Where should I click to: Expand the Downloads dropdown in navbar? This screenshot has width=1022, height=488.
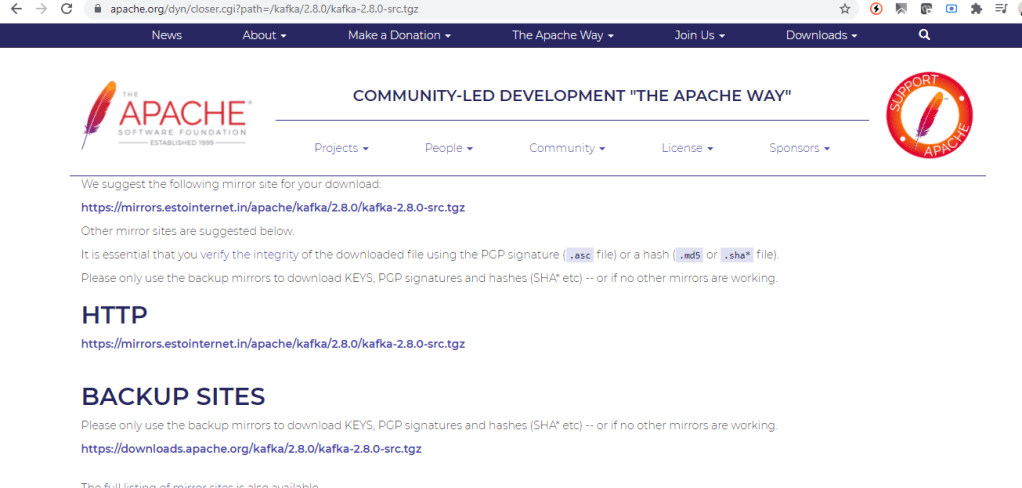click(821, 35)
